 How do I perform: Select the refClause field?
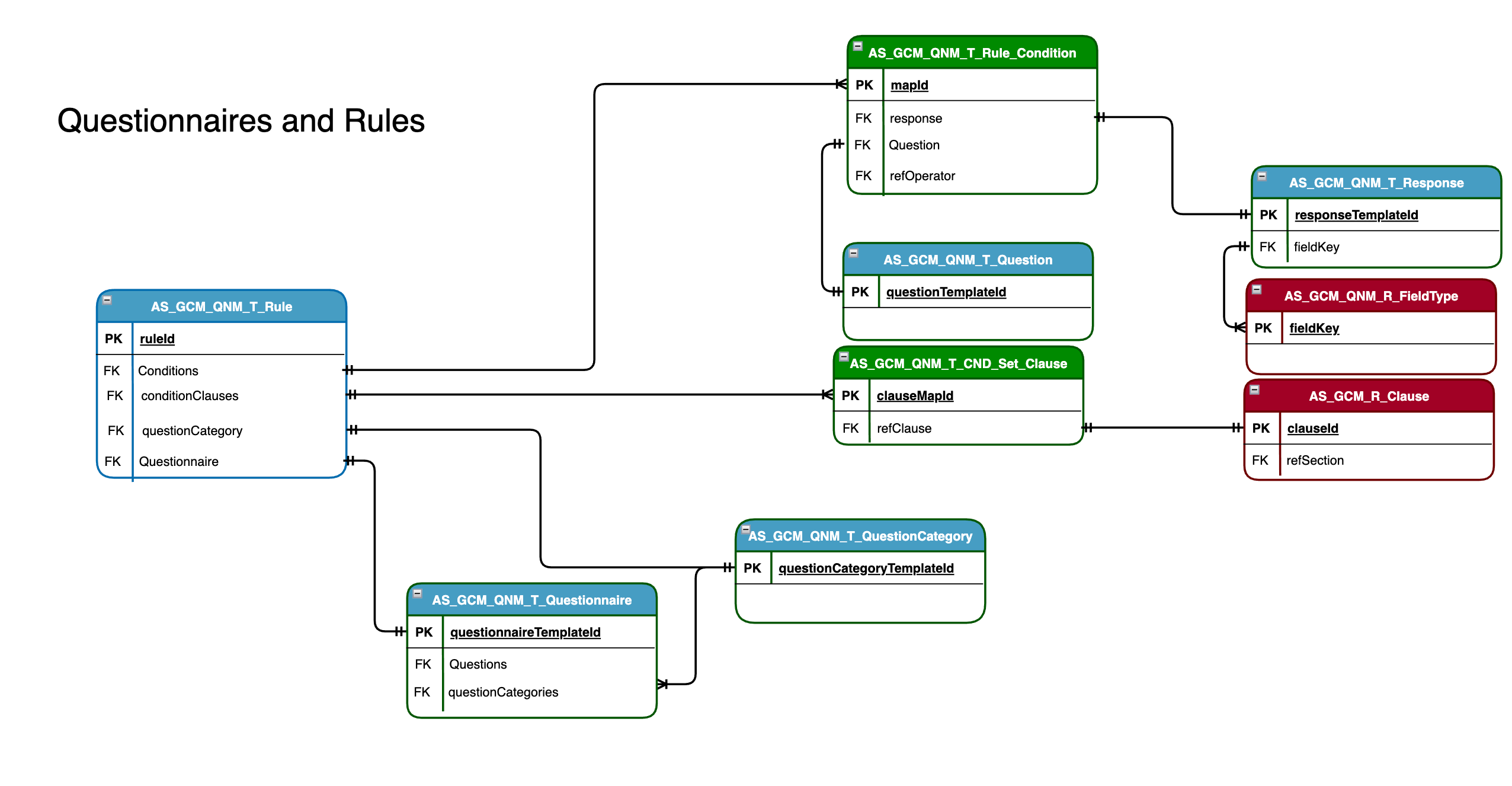pyautogui.click(x=904, y=429)
